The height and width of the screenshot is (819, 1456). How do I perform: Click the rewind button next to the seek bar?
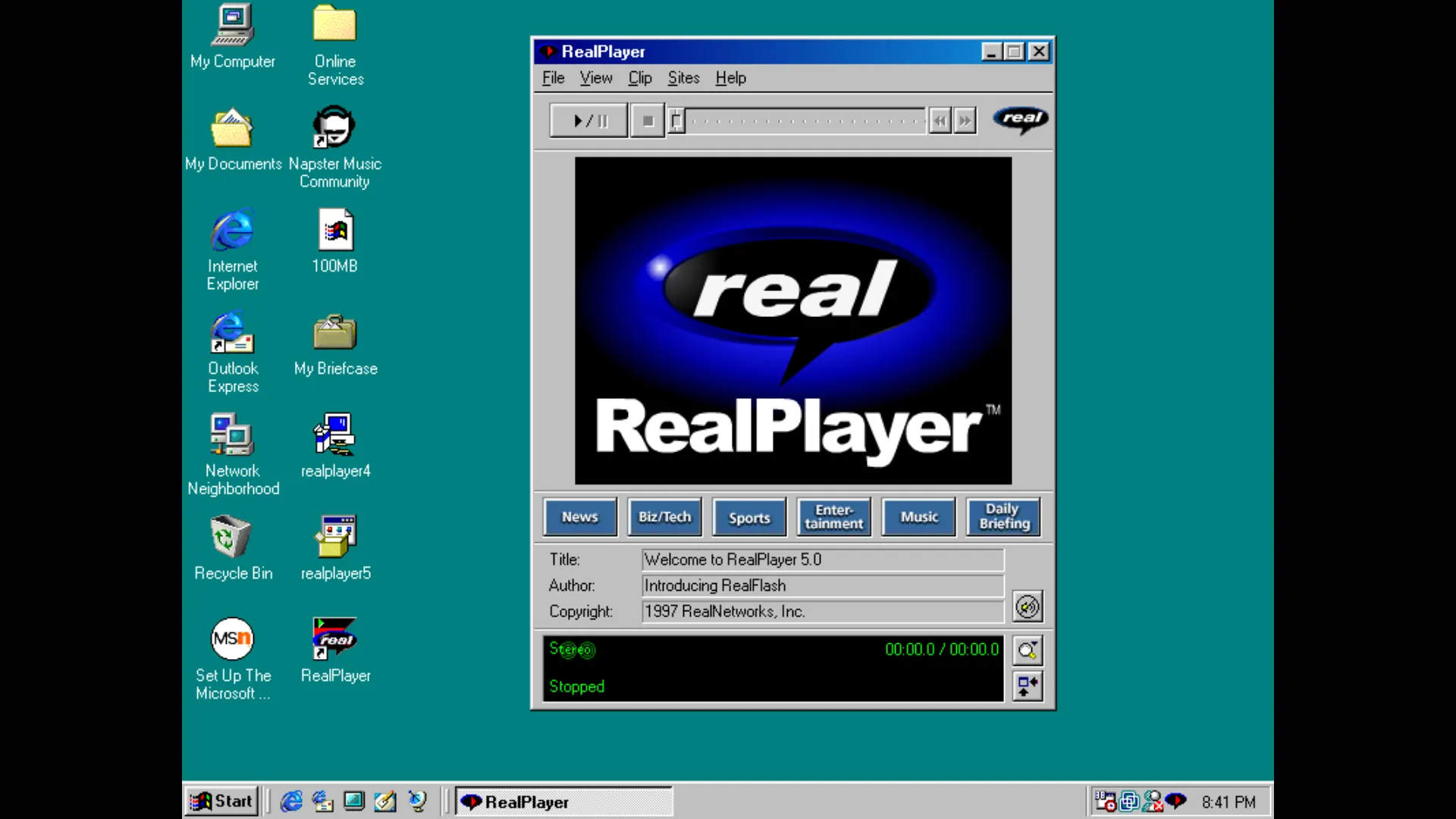(940, 121)
